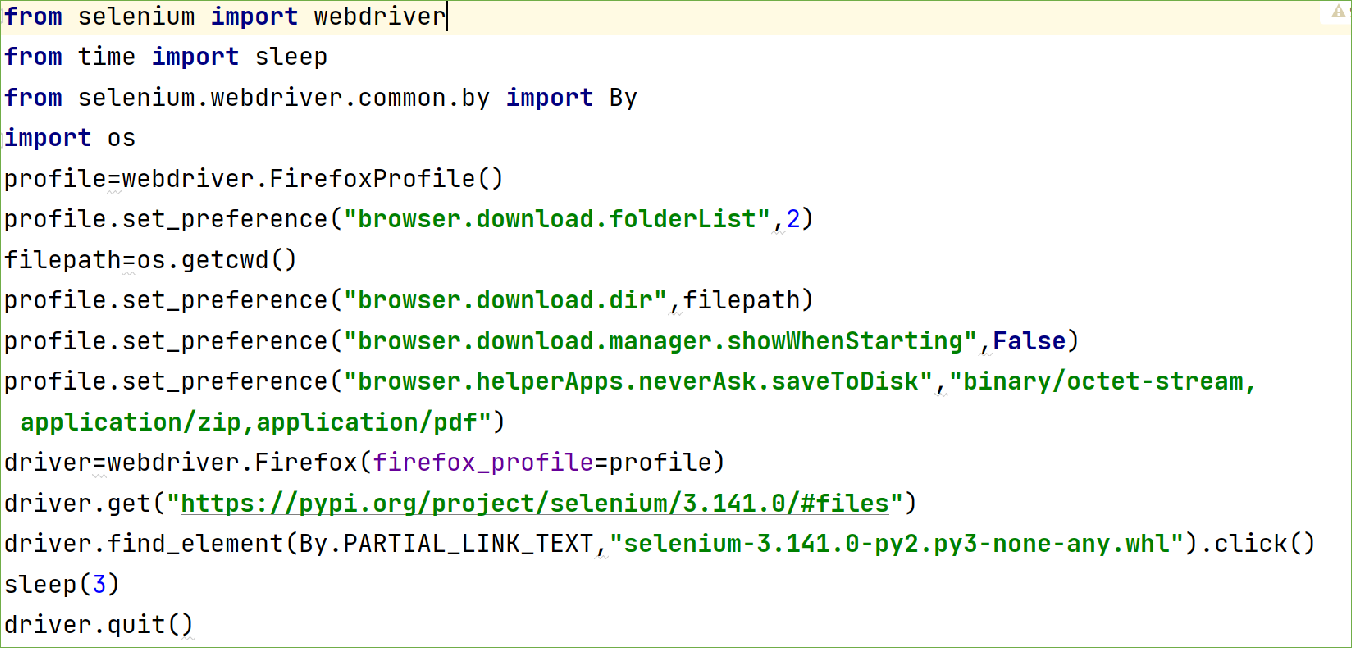1353x649 pixels.
Task: Click 'os.getcwd()' in the filepath line
Action: [217, 260]
